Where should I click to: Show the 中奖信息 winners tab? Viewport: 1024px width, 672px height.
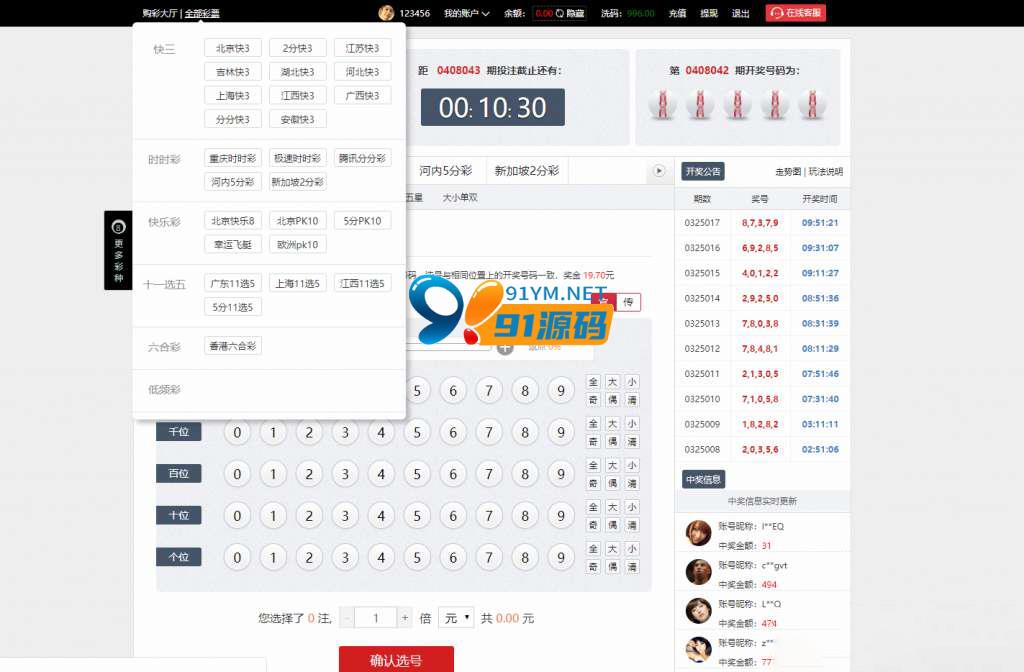(x=703, y=479)
